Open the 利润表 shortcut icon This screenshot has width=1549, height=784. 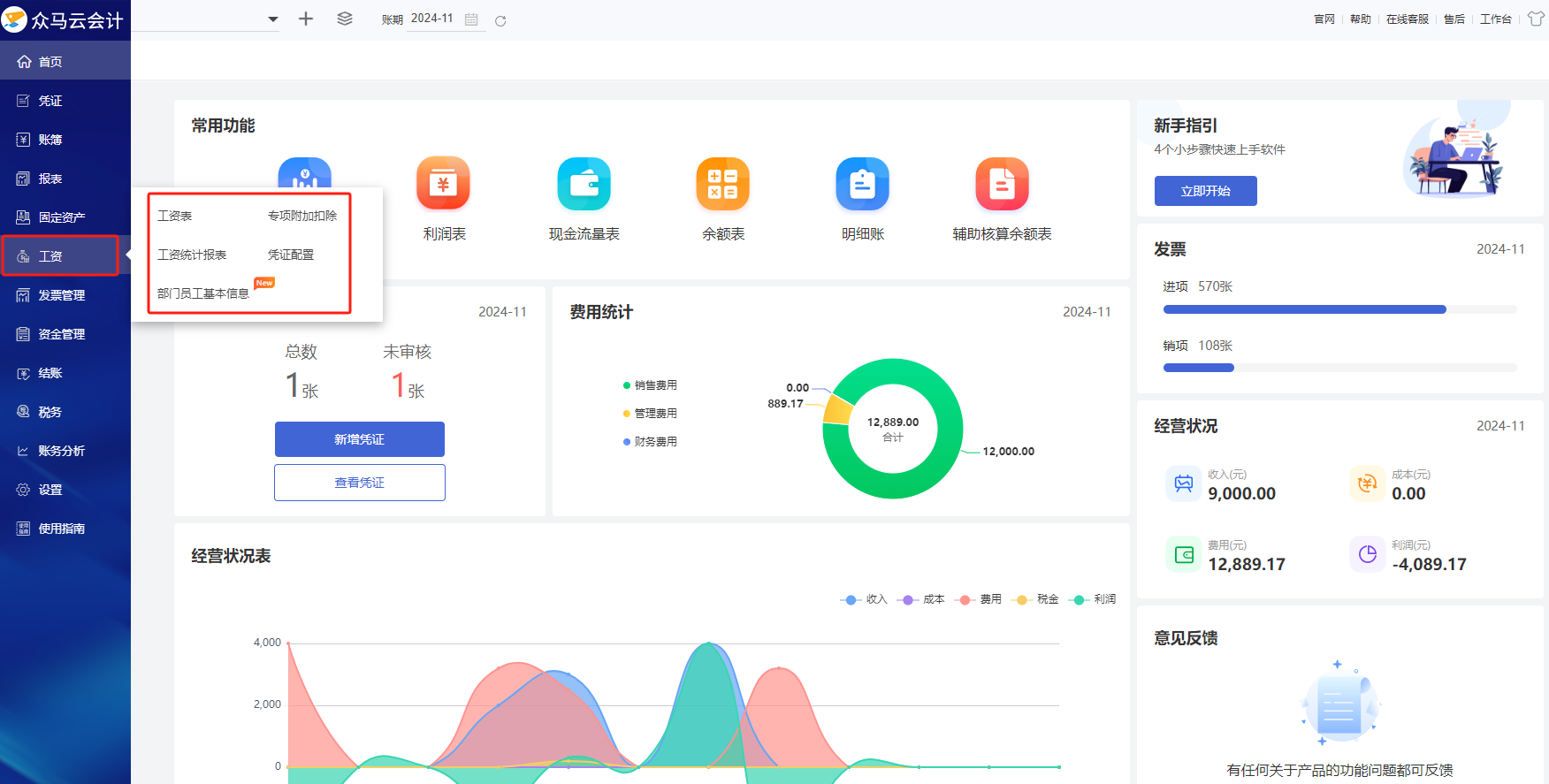(444, 183)
